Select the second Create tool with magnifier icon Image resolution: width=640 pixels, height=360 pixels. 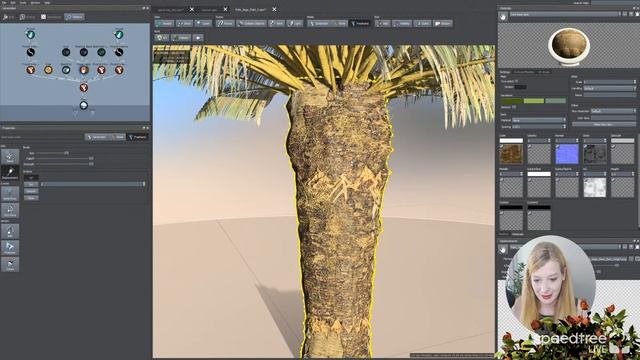[10, 211]
